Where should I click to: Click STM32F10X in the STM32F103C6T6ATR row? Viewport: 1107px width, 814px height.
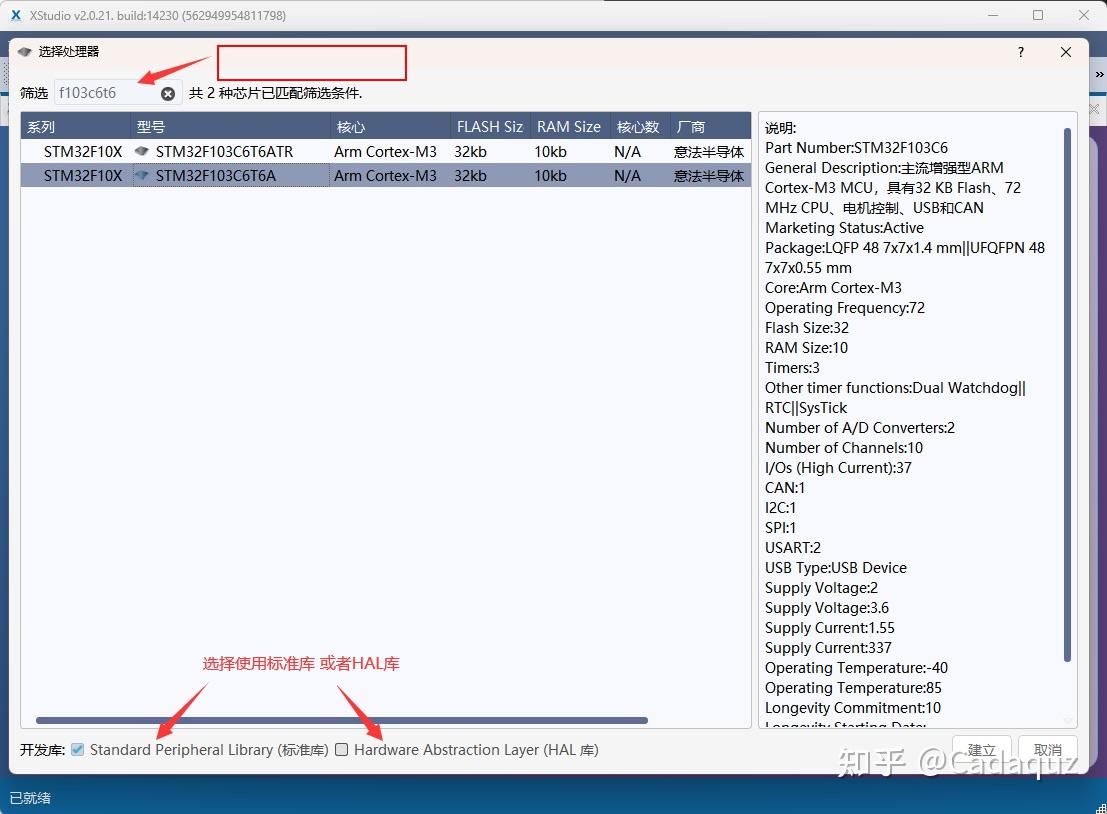[x=83, y=152]
